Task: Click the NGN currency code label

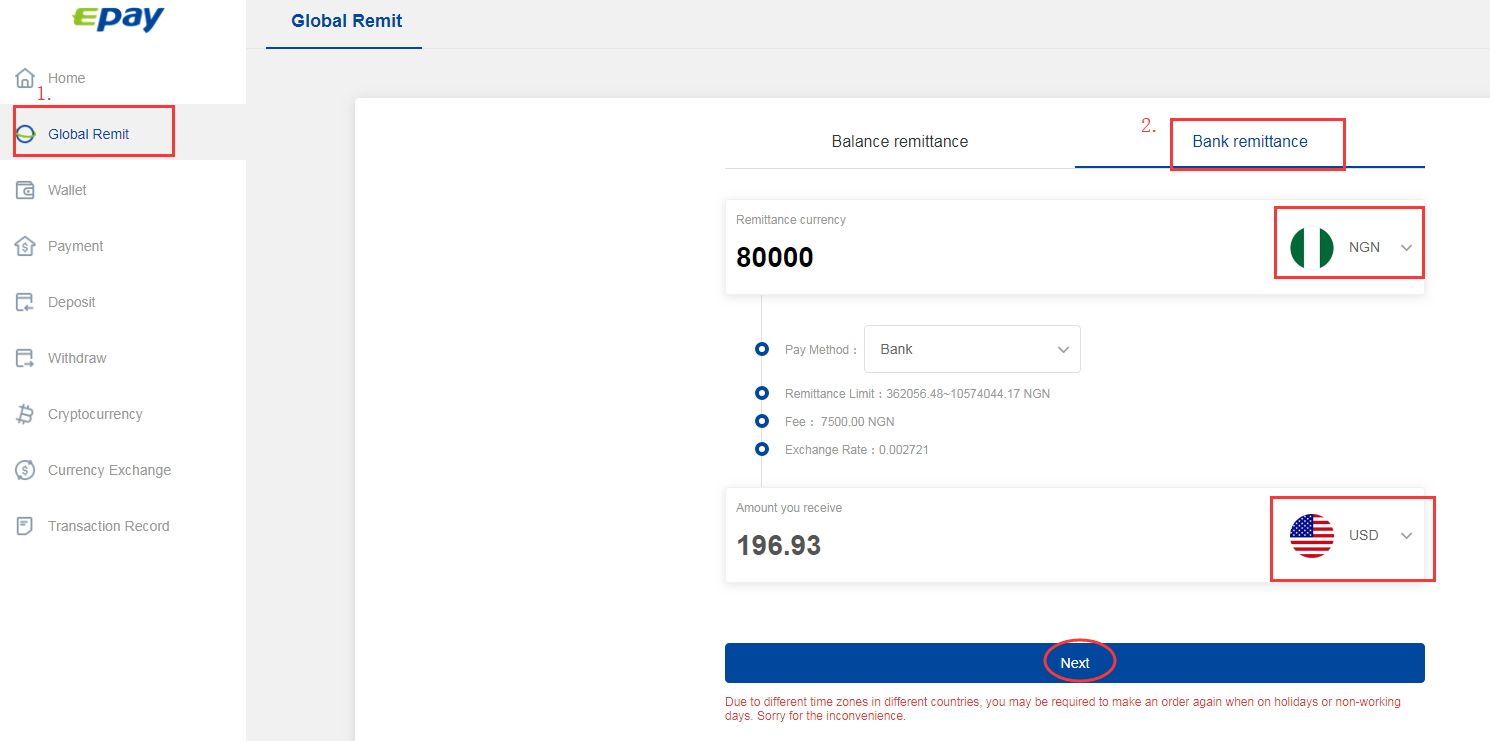Action: (x=1364, y=247)
